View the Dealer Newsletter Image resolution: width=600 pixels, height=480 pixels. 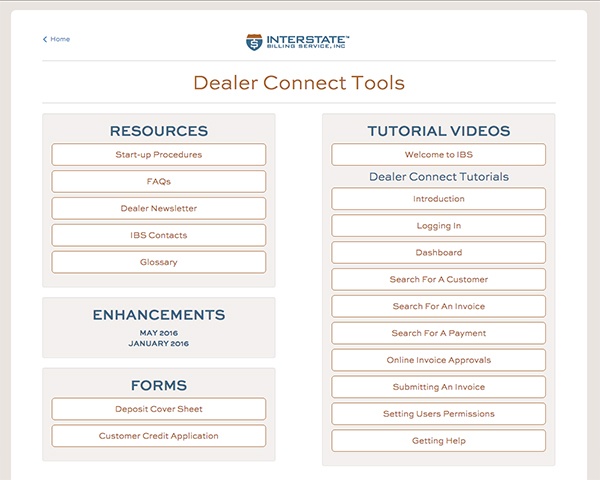pos(159,208)
